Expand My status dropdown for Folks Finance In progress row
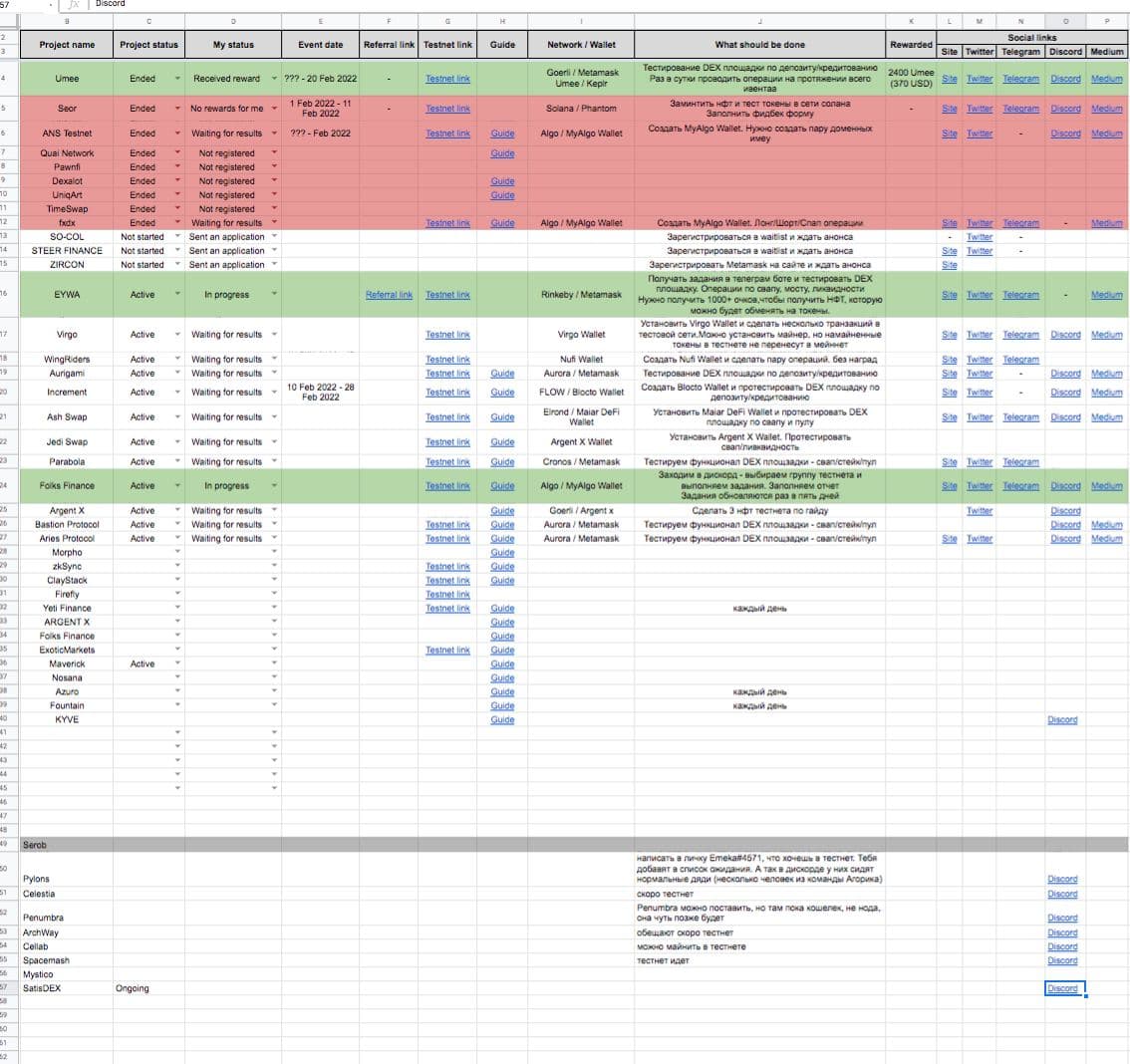 pyautogui.click(x=274, y=485)
